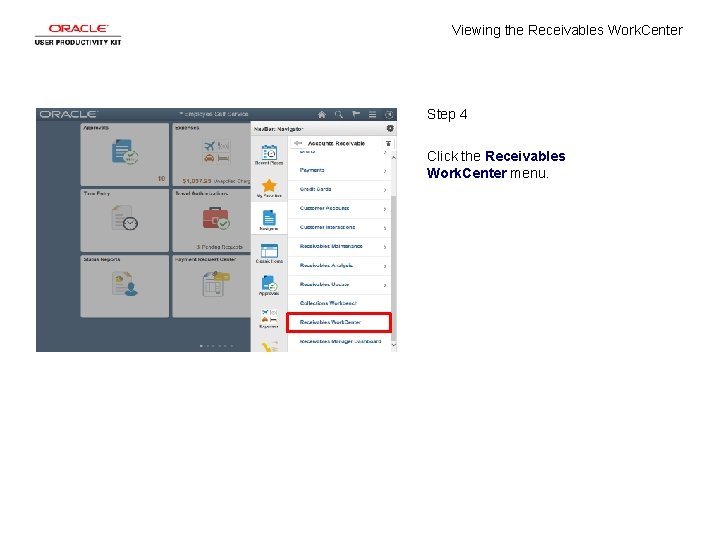Open the Status Reports tile
This screenshot has height=540, width=720.
(124, 286)
